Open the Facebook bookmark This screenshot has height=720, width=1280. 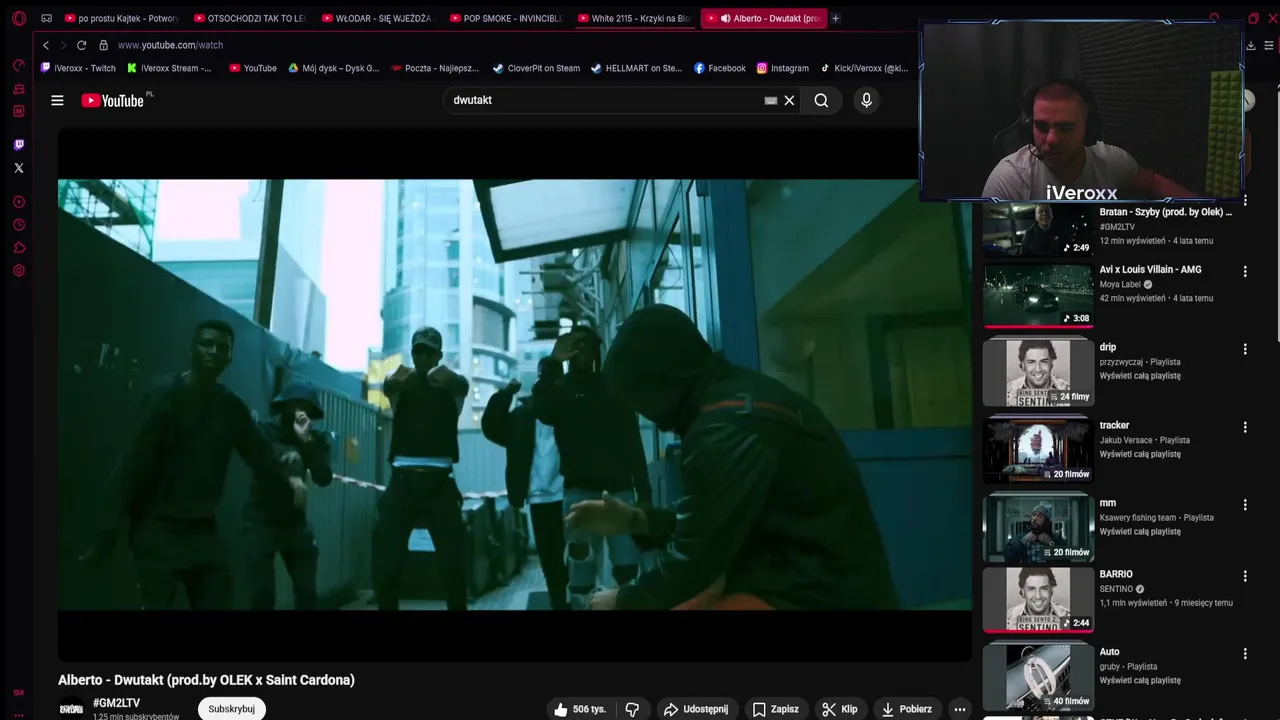coord(719,68)
